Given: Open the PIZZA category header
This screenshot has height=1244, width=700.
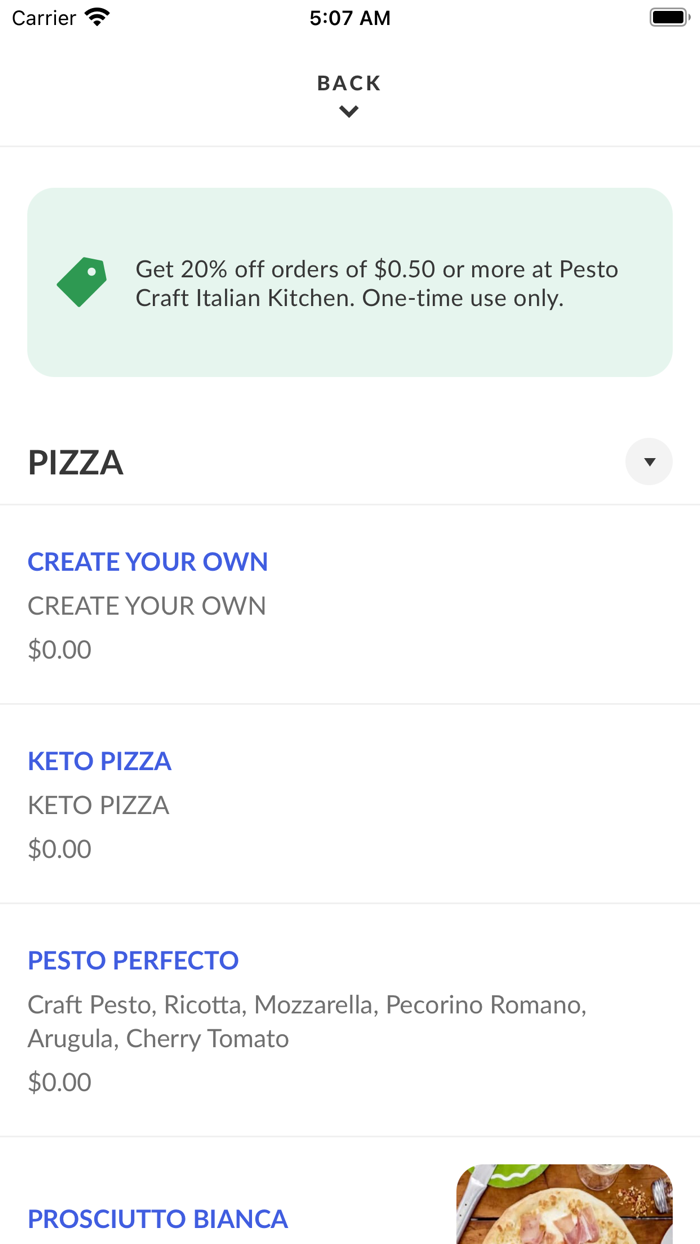Looking at the screenshot, I should coord(75,462).
